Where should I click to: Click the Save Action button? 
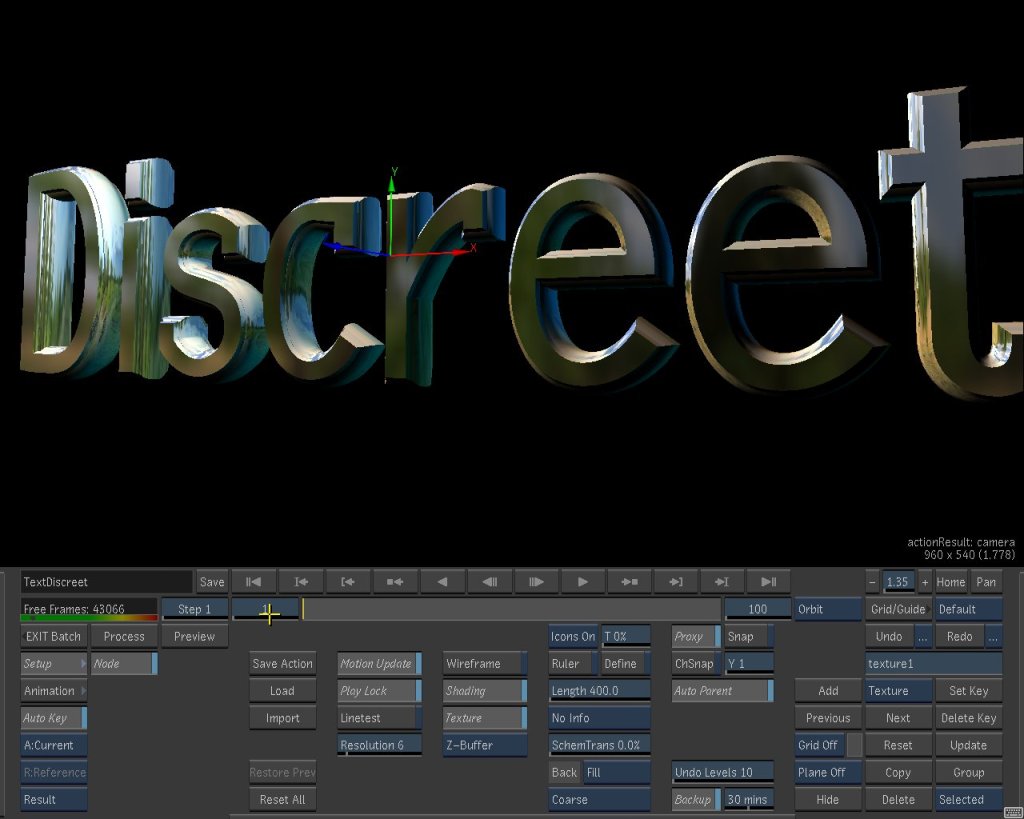point(282,664)
